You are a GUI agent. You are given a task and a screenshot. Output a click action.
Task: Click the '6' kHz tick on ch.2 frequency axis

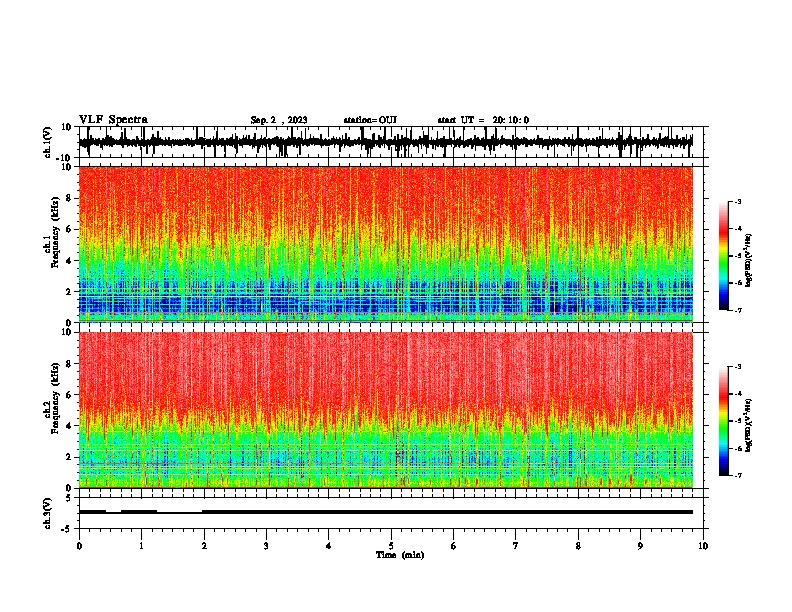click(x=69, y=395)
